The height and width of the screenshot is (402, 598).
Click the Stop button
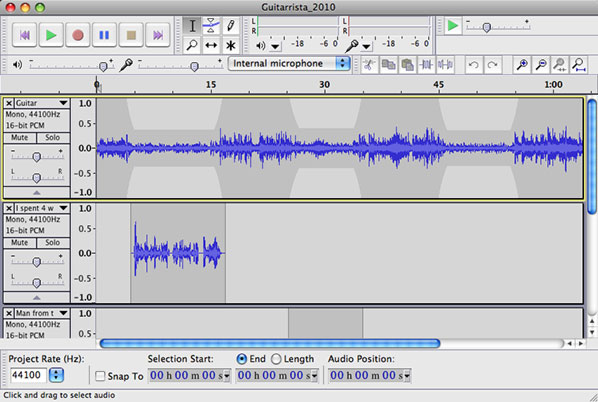click(131, 35)
